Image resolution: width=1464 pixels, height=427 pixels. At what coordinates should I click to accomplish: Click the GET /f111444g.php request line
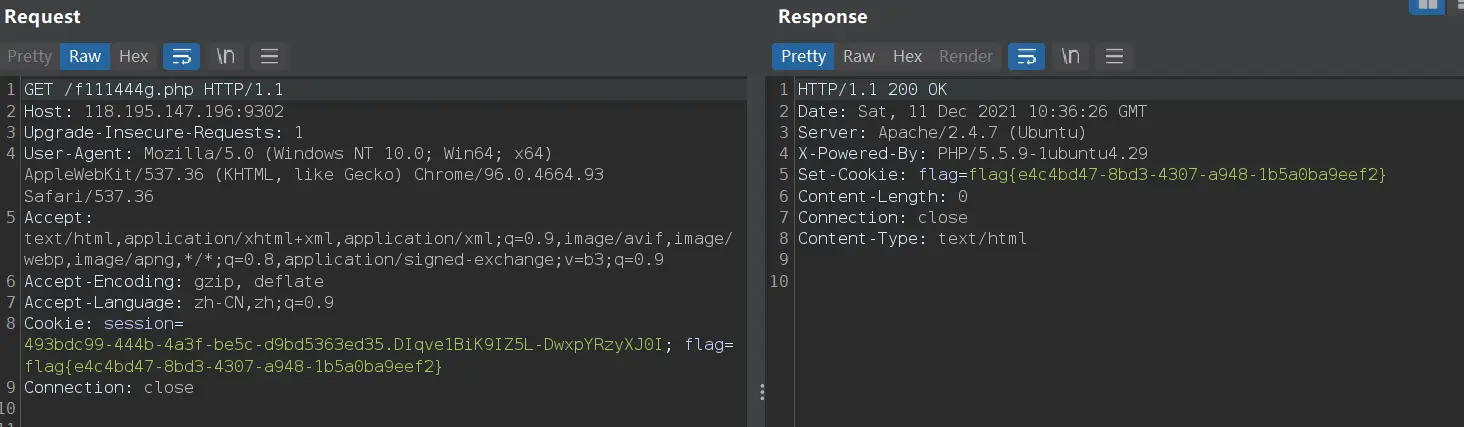[x=154, y=90]
